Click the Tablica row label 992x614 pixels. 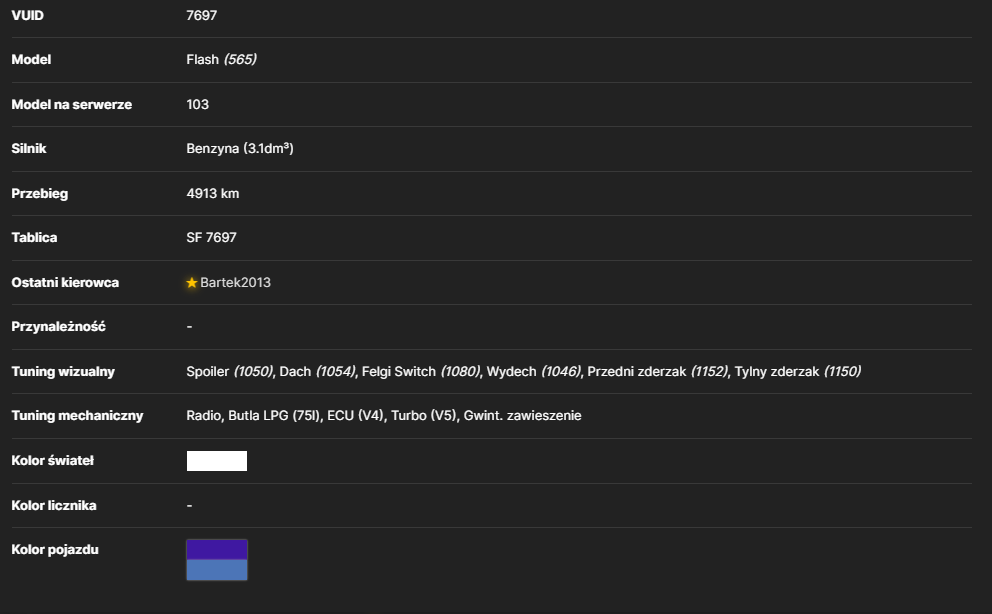point(34,238)
